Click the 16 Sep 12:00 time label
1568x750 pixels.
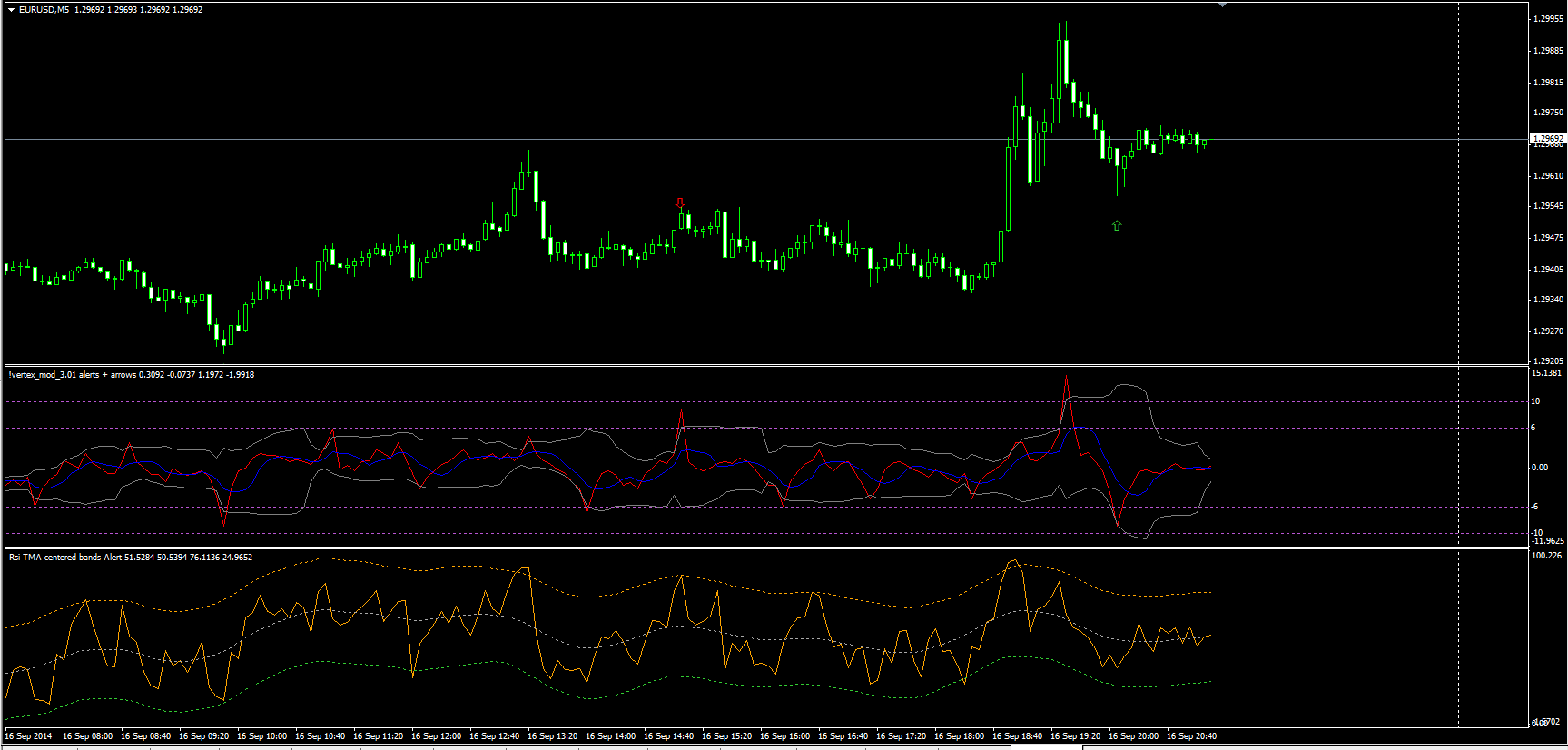(437, 736)
